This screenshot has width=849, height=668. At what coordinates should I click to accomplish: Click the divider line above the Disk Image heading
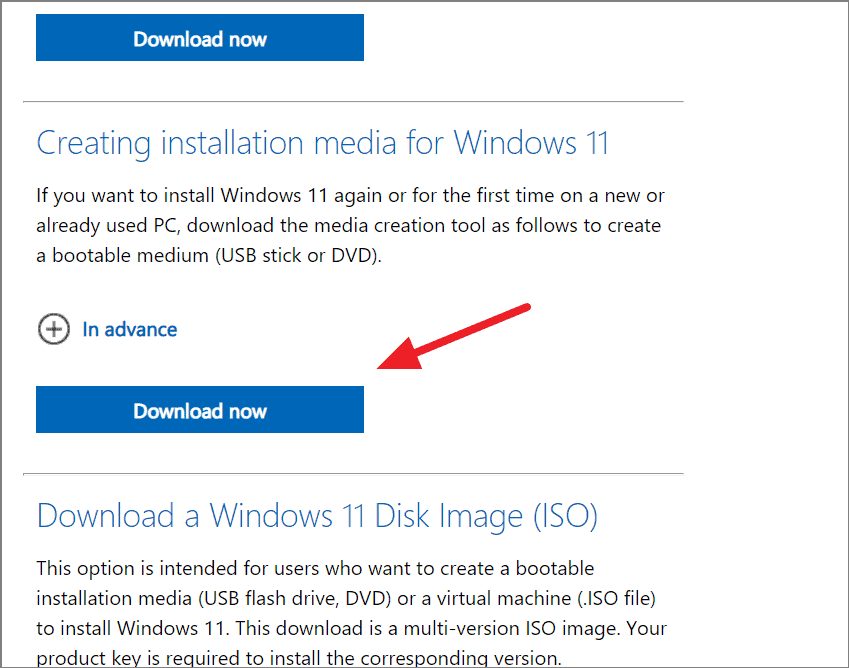tap(353, 474)
